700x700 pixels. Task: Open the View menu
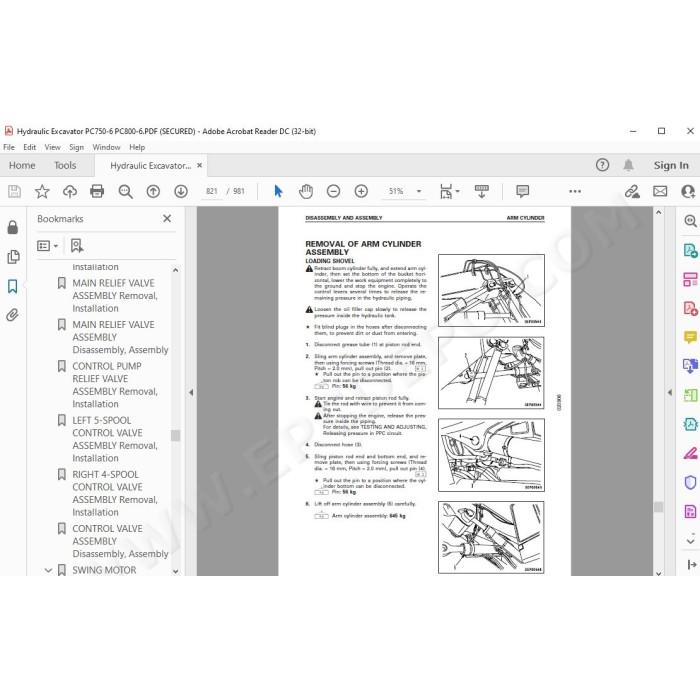coord(52,147)
